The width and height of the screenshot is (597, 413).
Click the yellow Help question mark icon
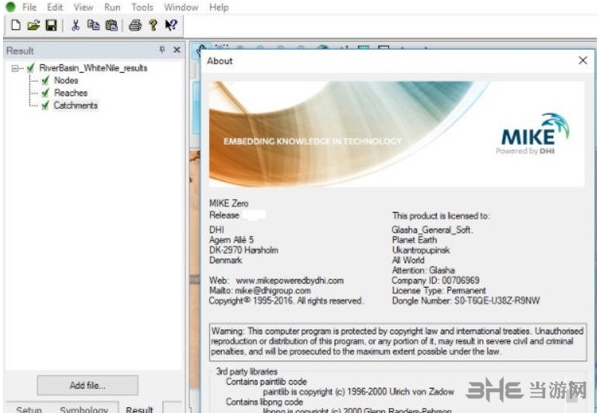pos(153,25)
